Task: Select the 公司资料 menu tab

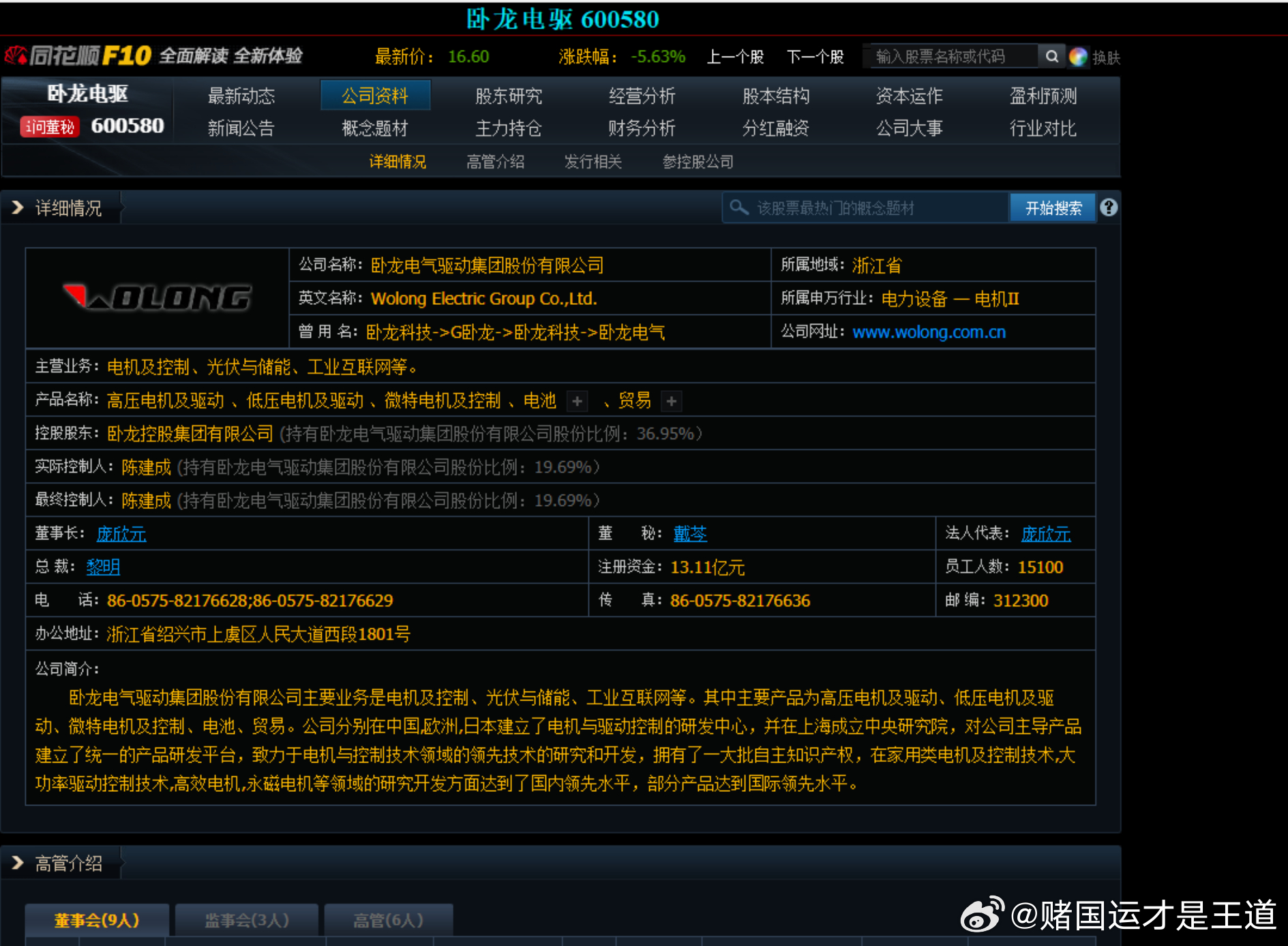Action: point(375,95)
